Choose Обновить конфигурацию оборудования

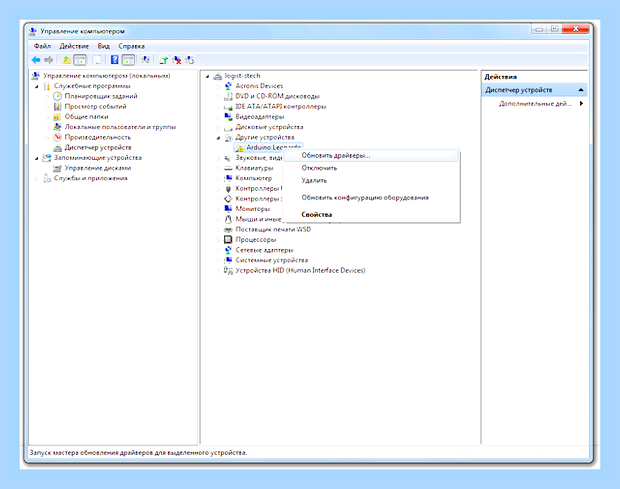click(371, 197)
